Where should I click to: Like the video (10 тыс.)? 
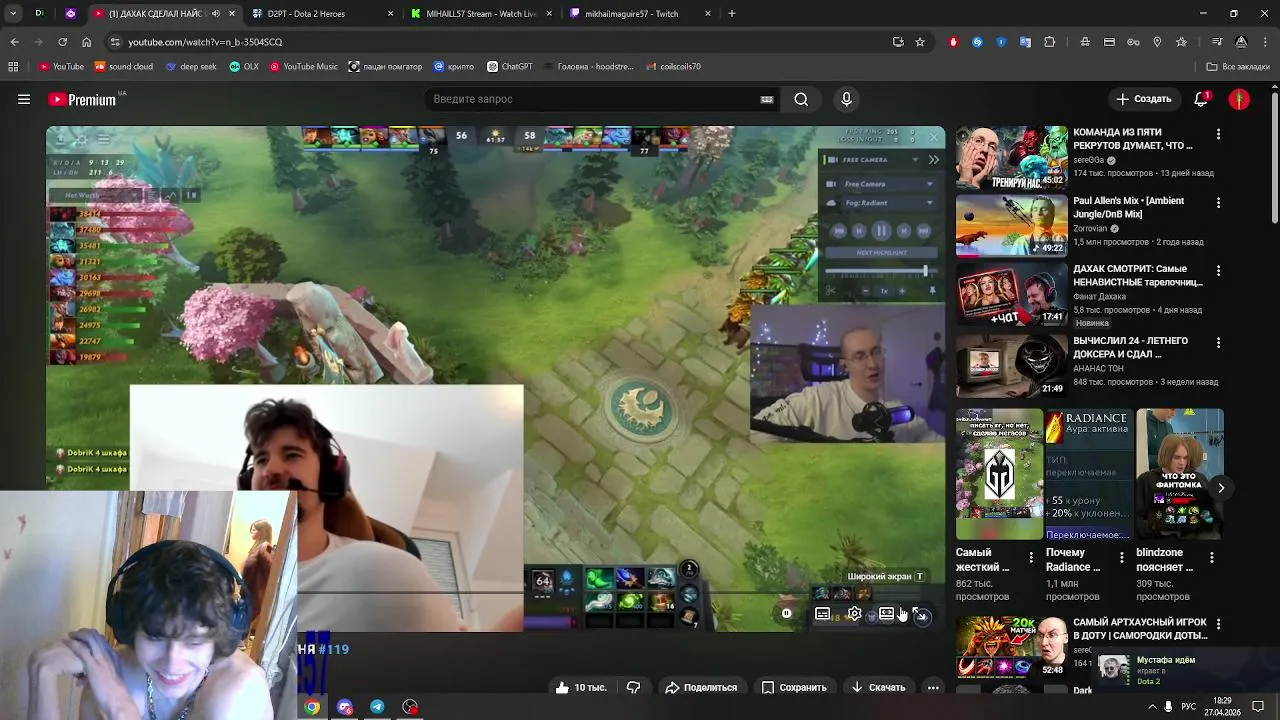(581, 687)
